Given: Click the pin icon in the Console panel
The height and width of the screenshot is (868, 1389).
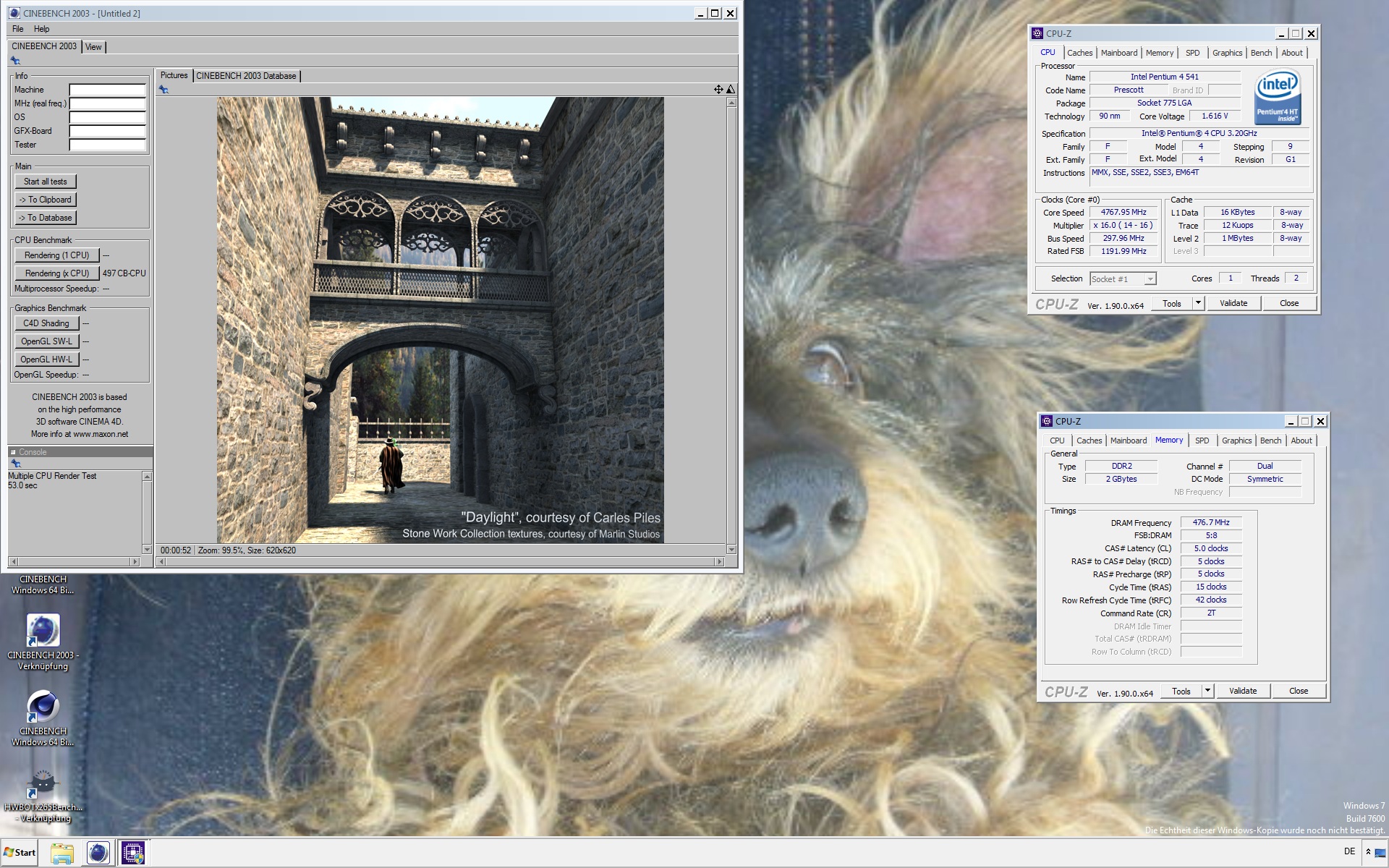Looking at the screenshot, I should [15, 464].
